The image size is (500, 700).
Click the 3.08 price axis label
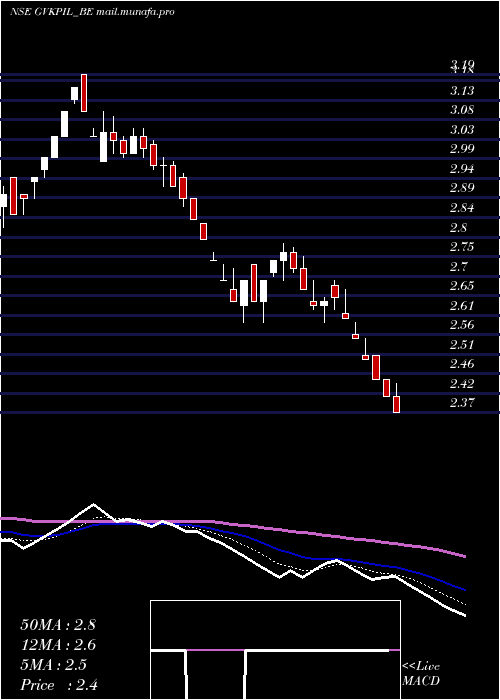462,110
